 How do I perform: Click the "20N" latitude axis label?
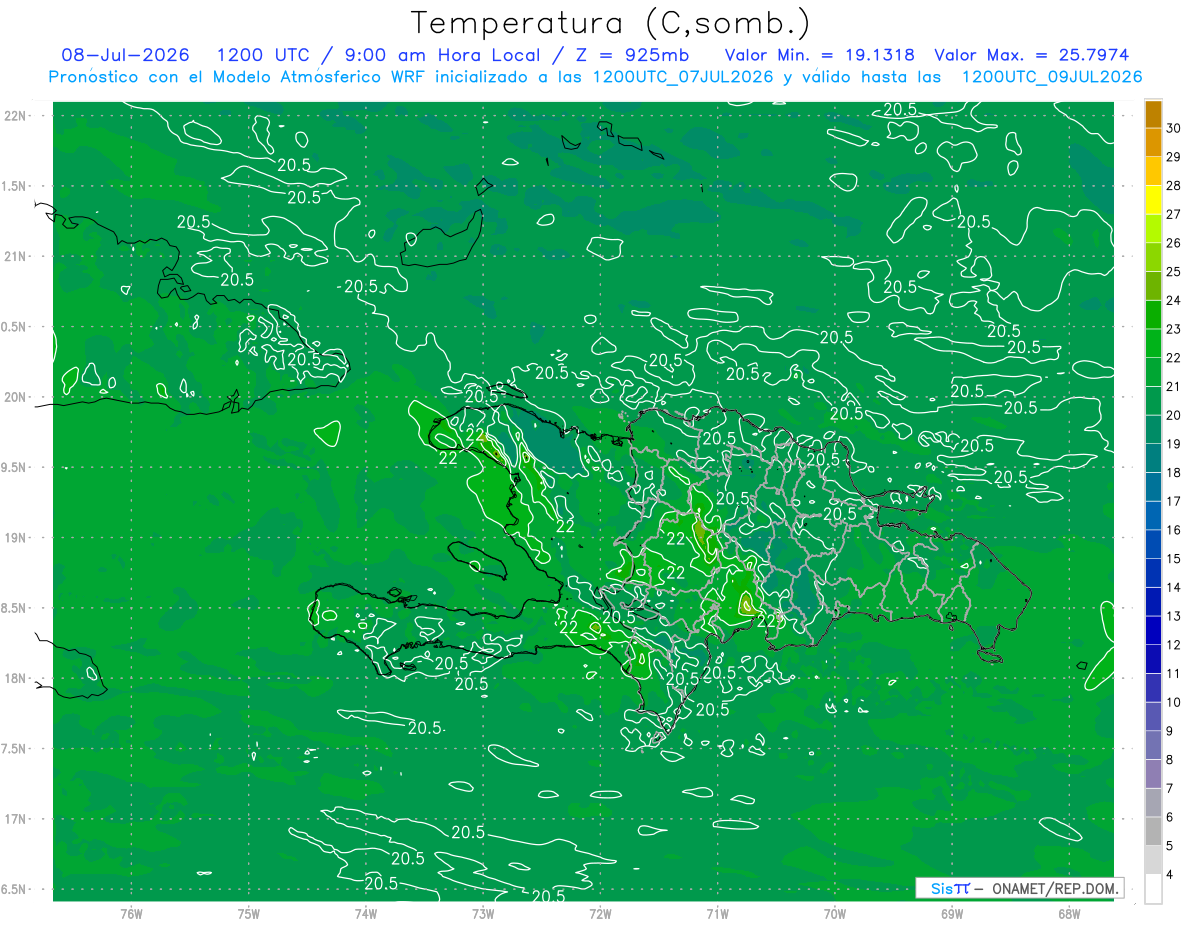(16, 397)
